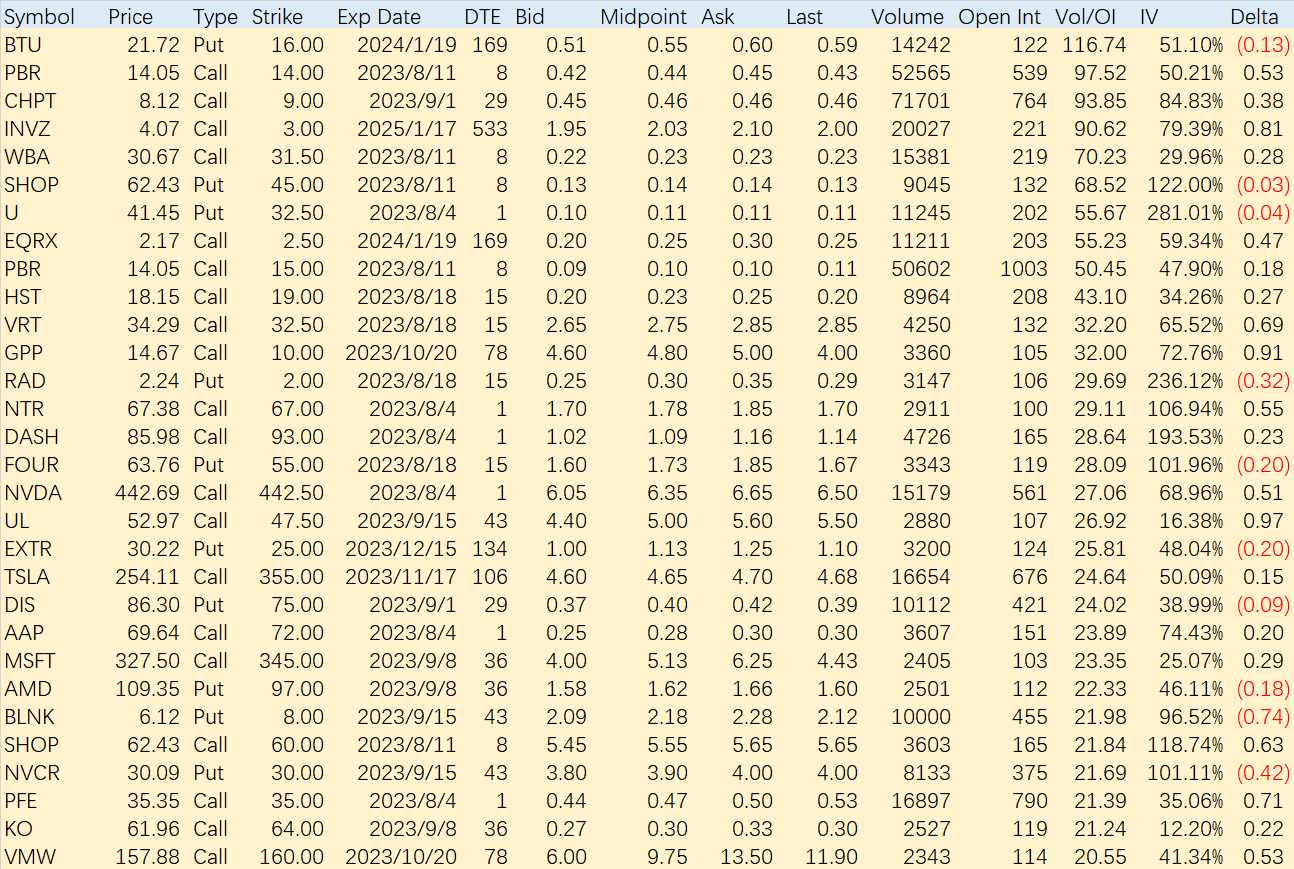Select the delta 0.97 in the UL row
Viewport: 1294px width, 869px height.
tap(1264, 521)
